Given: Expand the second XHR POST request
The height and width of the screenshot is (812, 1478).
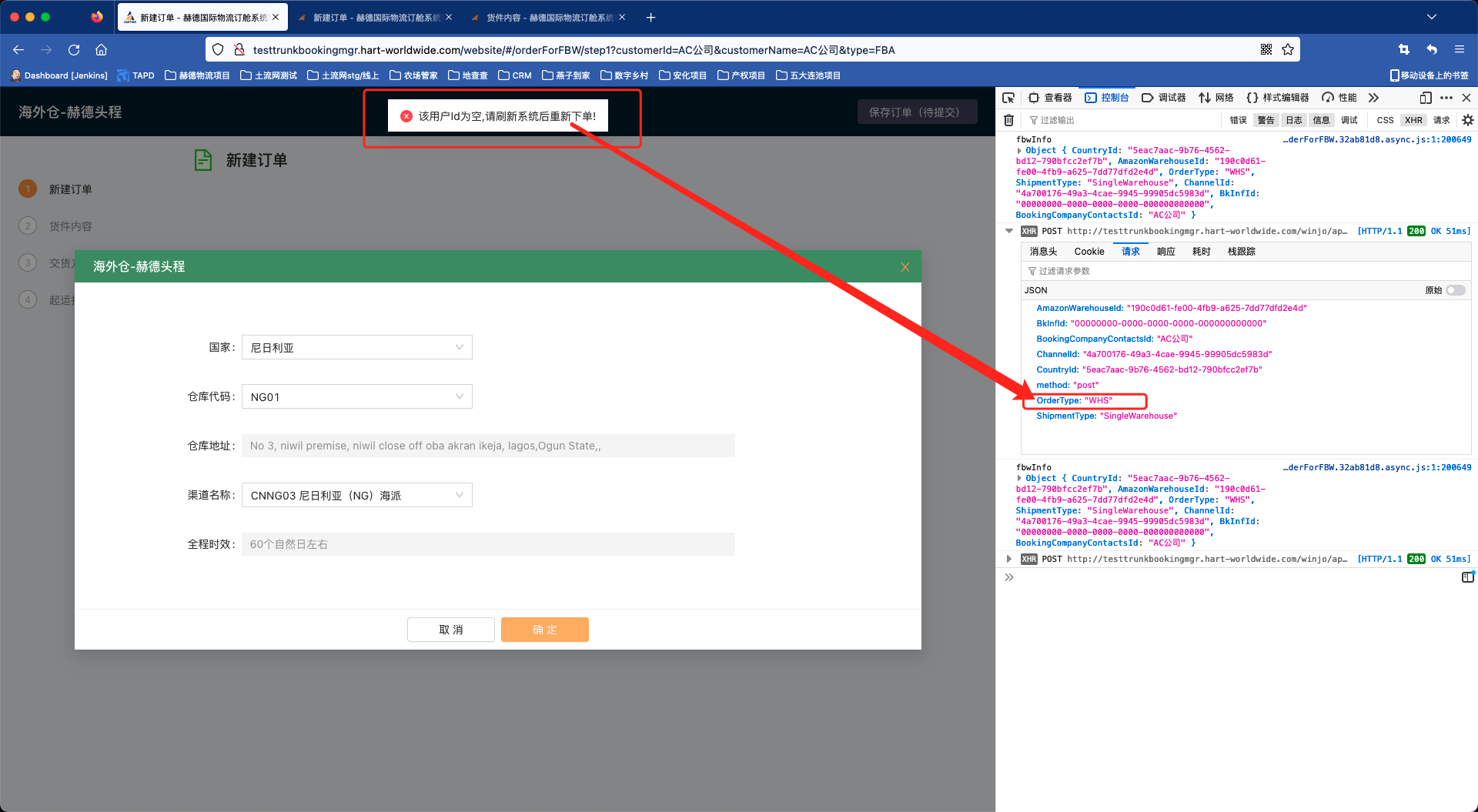Looking at the screenshot, I should point(1009,559).
